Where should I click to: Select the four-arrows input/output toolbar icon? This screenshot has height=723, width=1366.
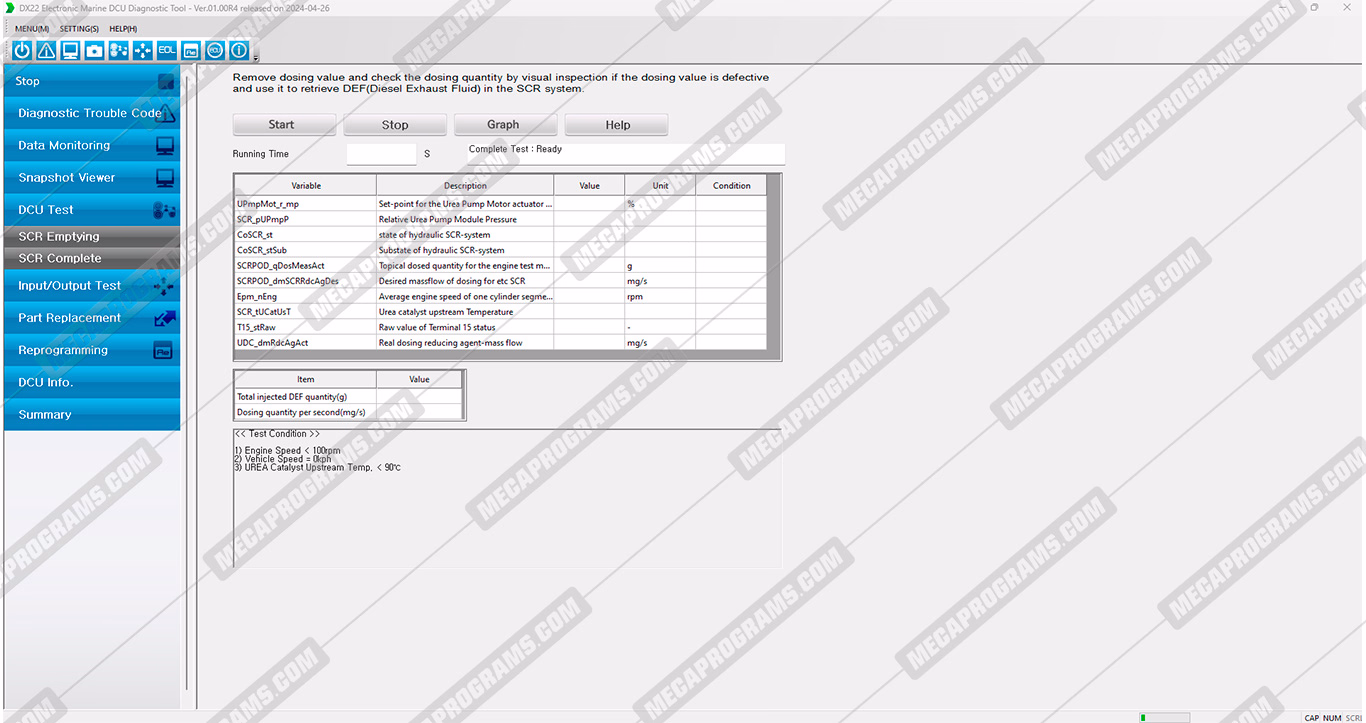tap(142, 50)
